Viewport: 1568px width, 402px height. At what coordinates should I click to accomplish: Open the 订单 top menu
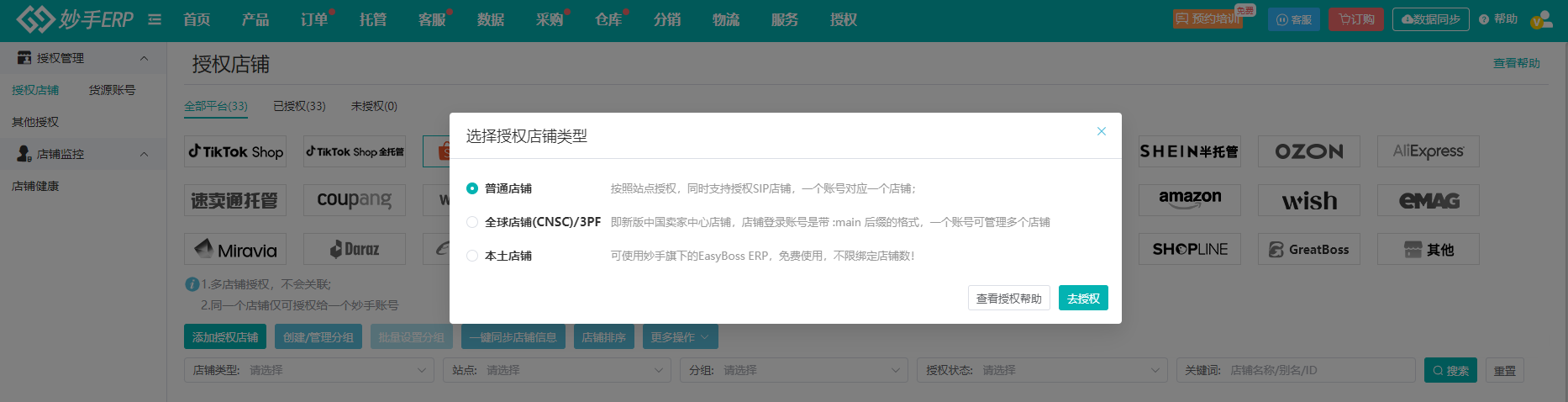314,19
